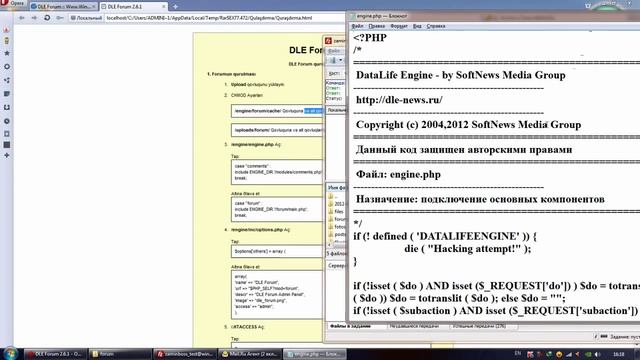This screenshot has width=640, height=360.
Task: Click the Локальный address badge
Action: point(86,18)
